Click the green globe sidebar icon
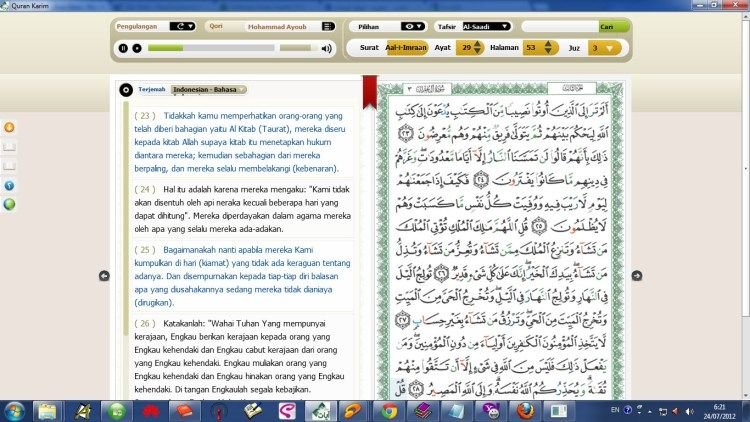The image size is (750, 422). pyautogui.click(x=9, y=204)
